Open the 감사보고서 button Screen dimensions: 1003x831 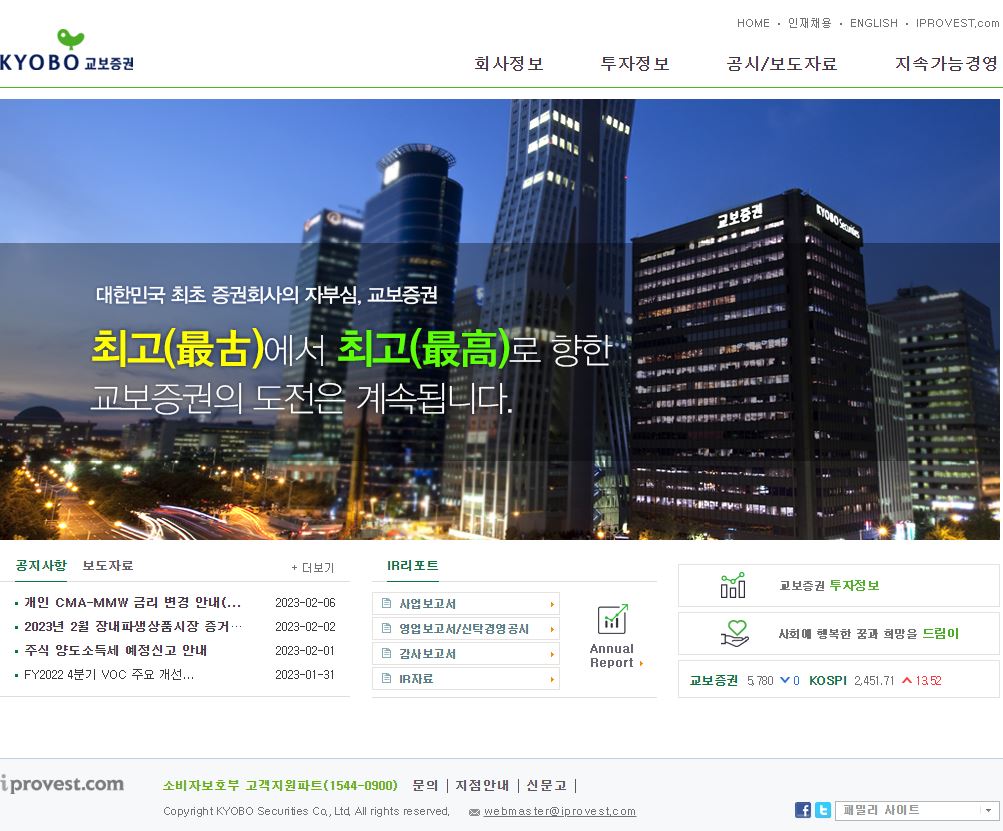466,654
